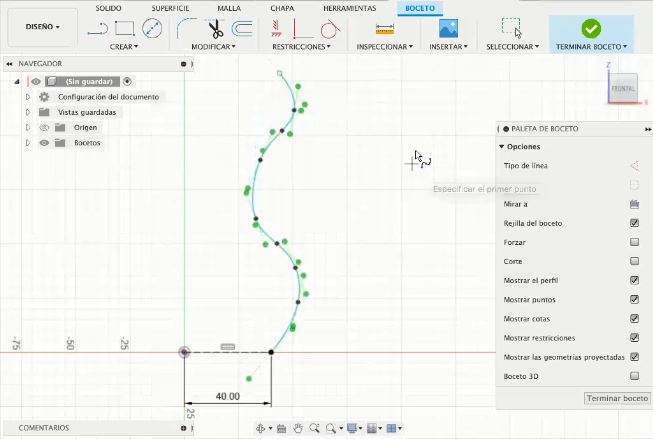Image resolution: width=653 pixels, height=439 pixels.
Task: Click Configuración del documento gear icon
Action: [x=44, y=97]
